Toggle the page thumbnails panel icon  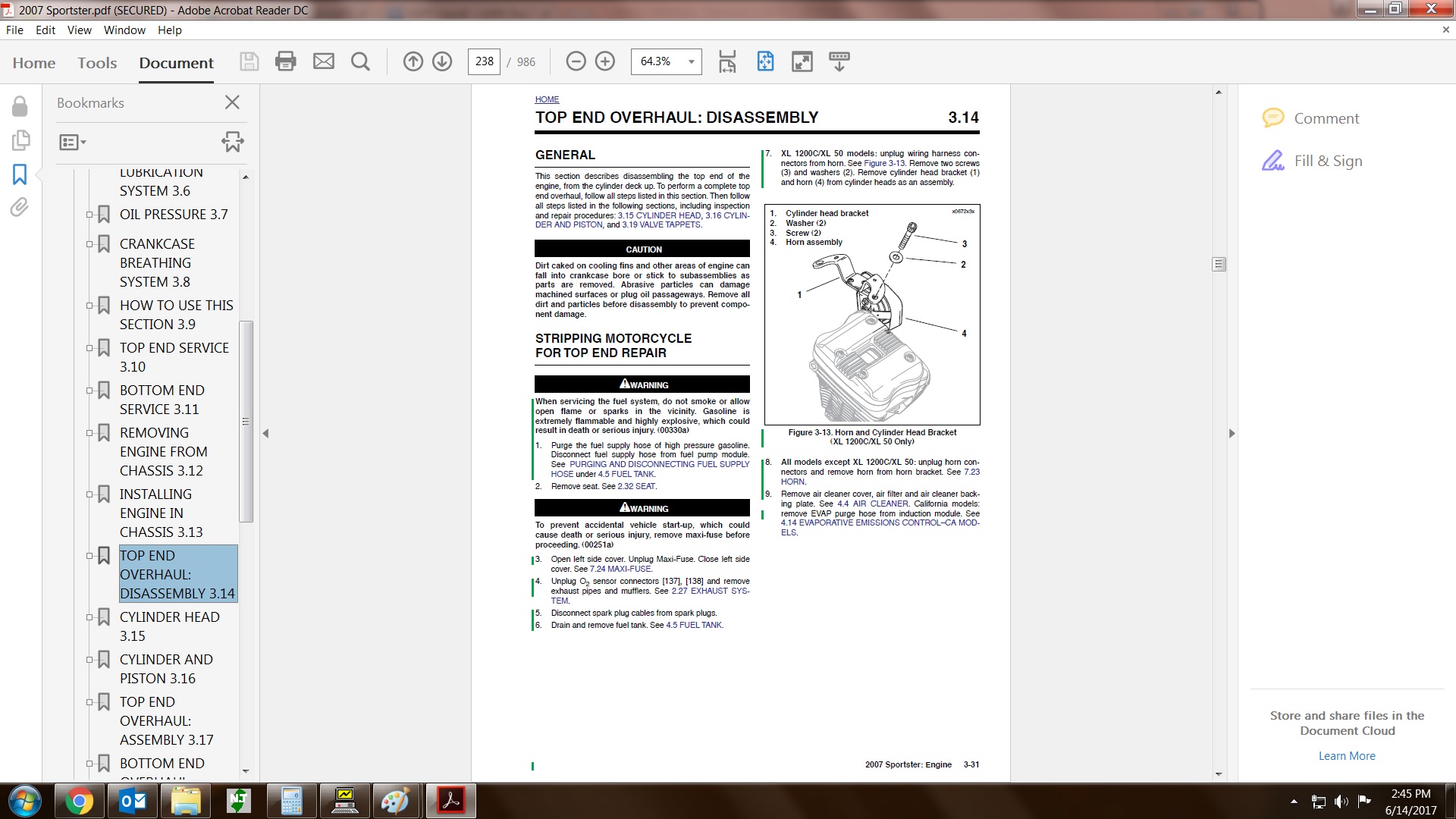coord(20,140)
